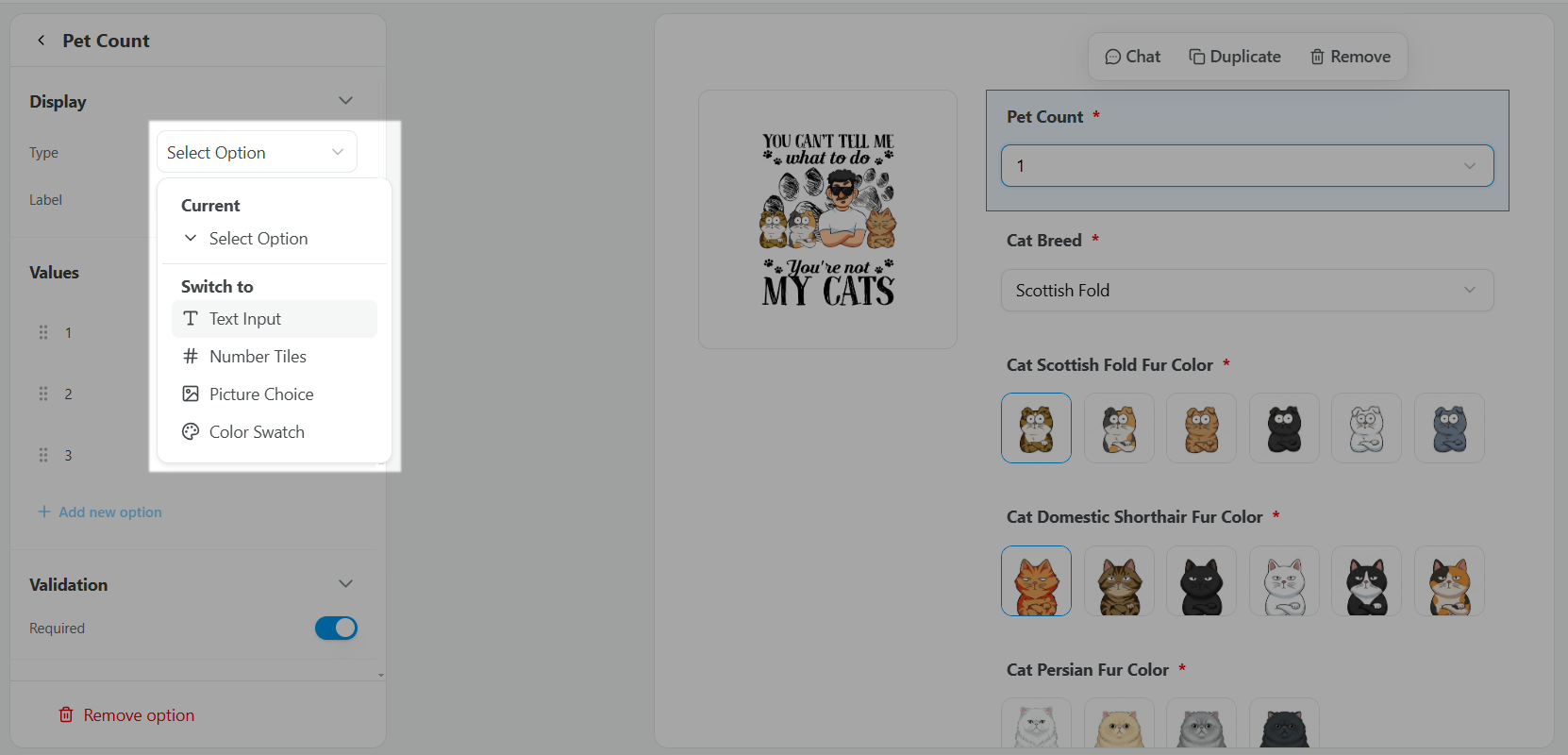
Task: Click the Duplicate copy icon
Action: click(1196, 57)
